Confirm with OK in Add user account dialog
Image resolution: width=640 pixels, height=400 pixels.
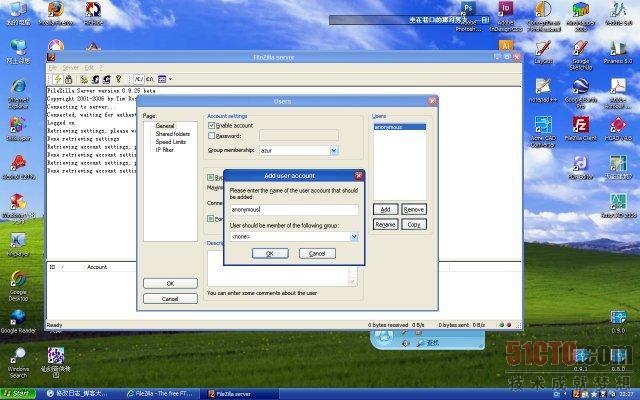coord(270,253)
